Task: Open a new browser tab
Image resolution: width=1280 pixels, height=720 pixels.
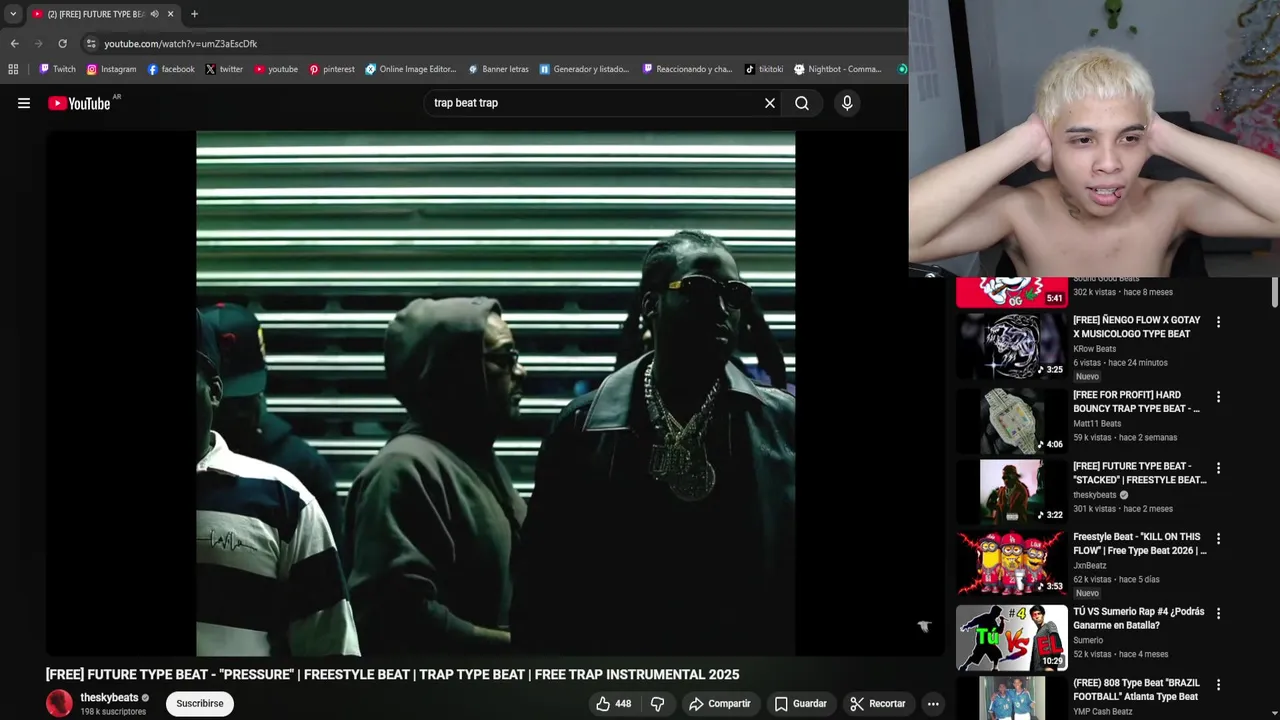Action: (194, 14)
